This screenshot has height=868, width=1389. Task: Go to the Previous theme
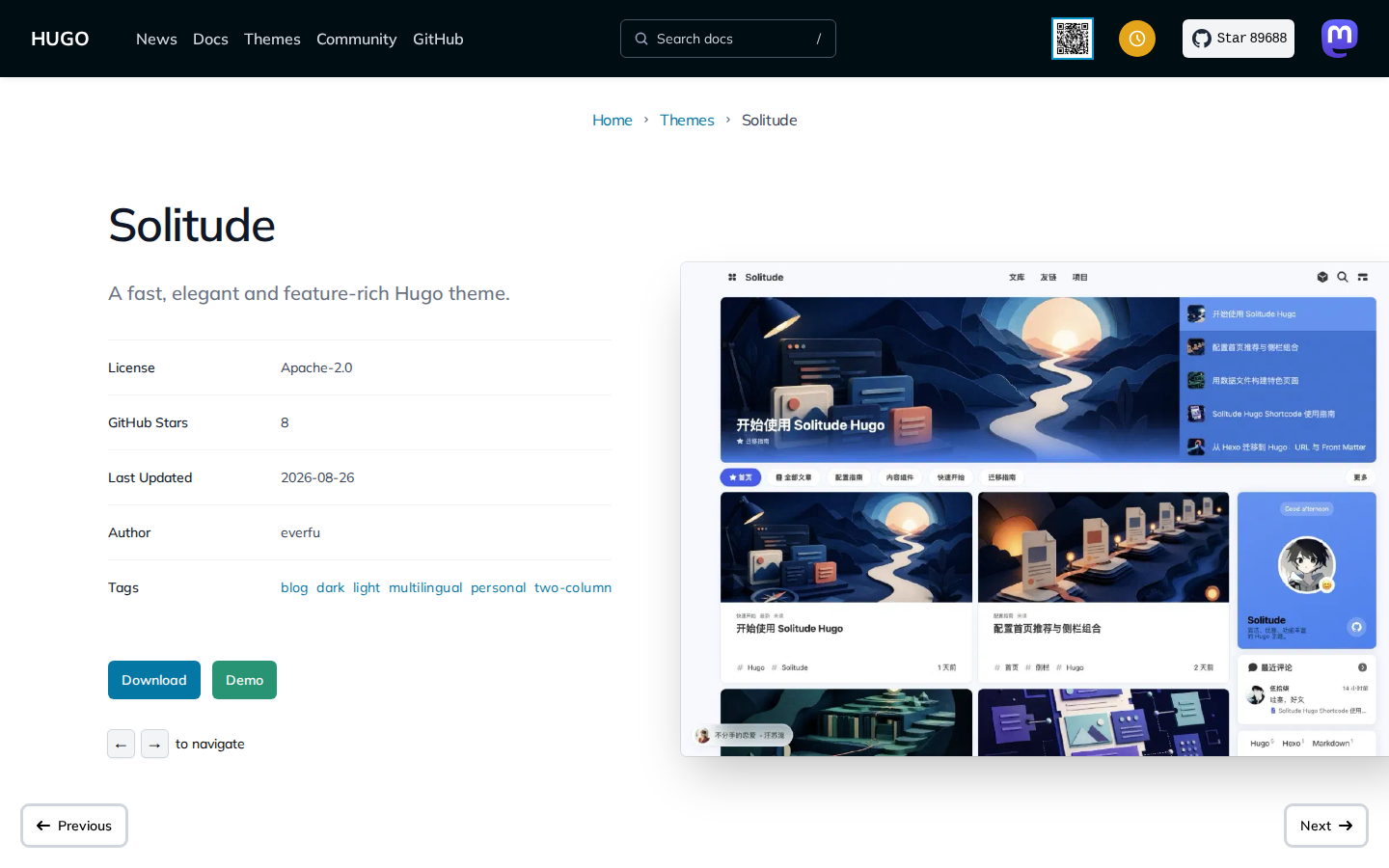(x=74, y=826)
